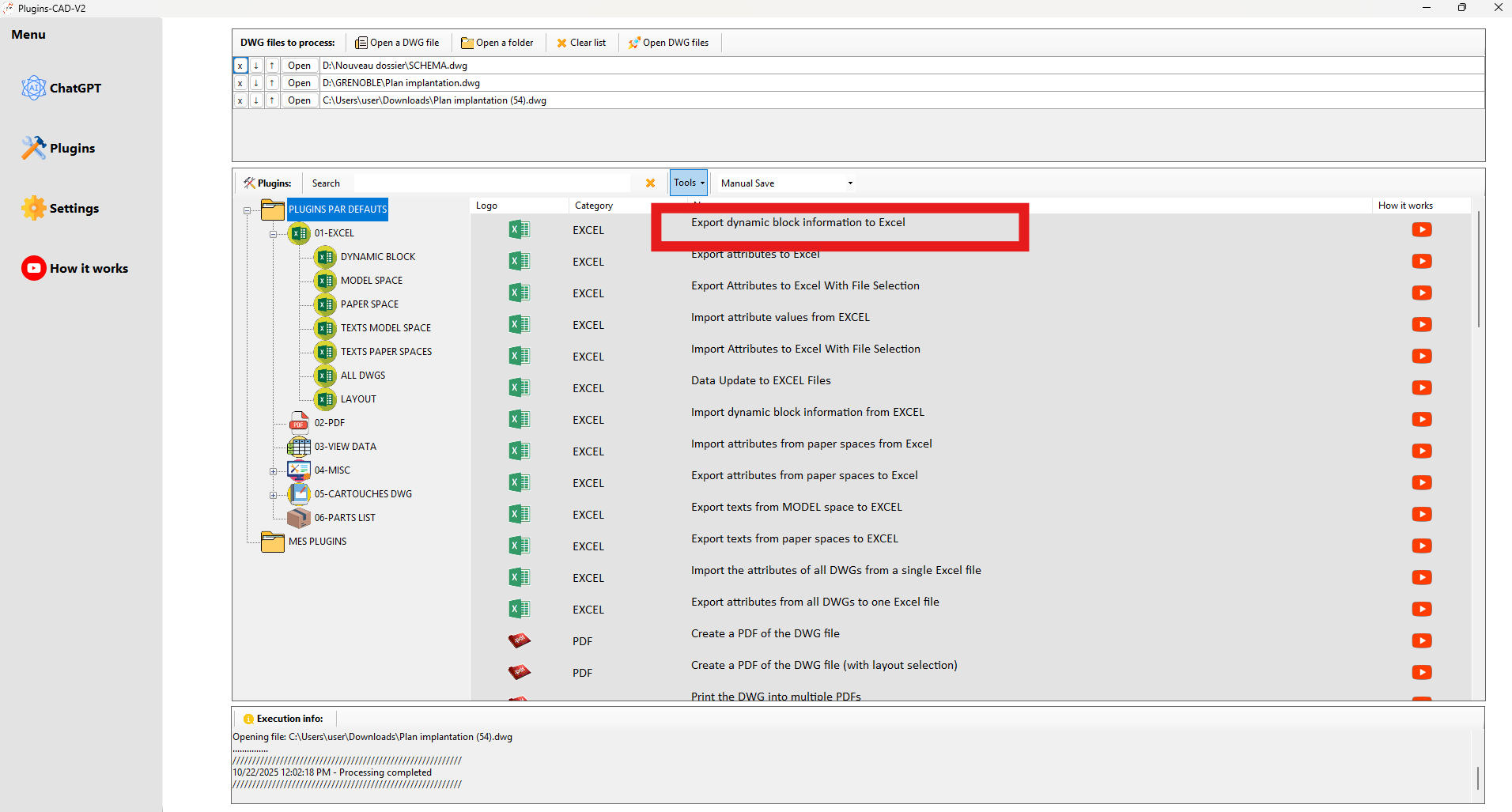Click the How it works sidebar icon
Viewport: 1512px width, 812px height.
33,268
